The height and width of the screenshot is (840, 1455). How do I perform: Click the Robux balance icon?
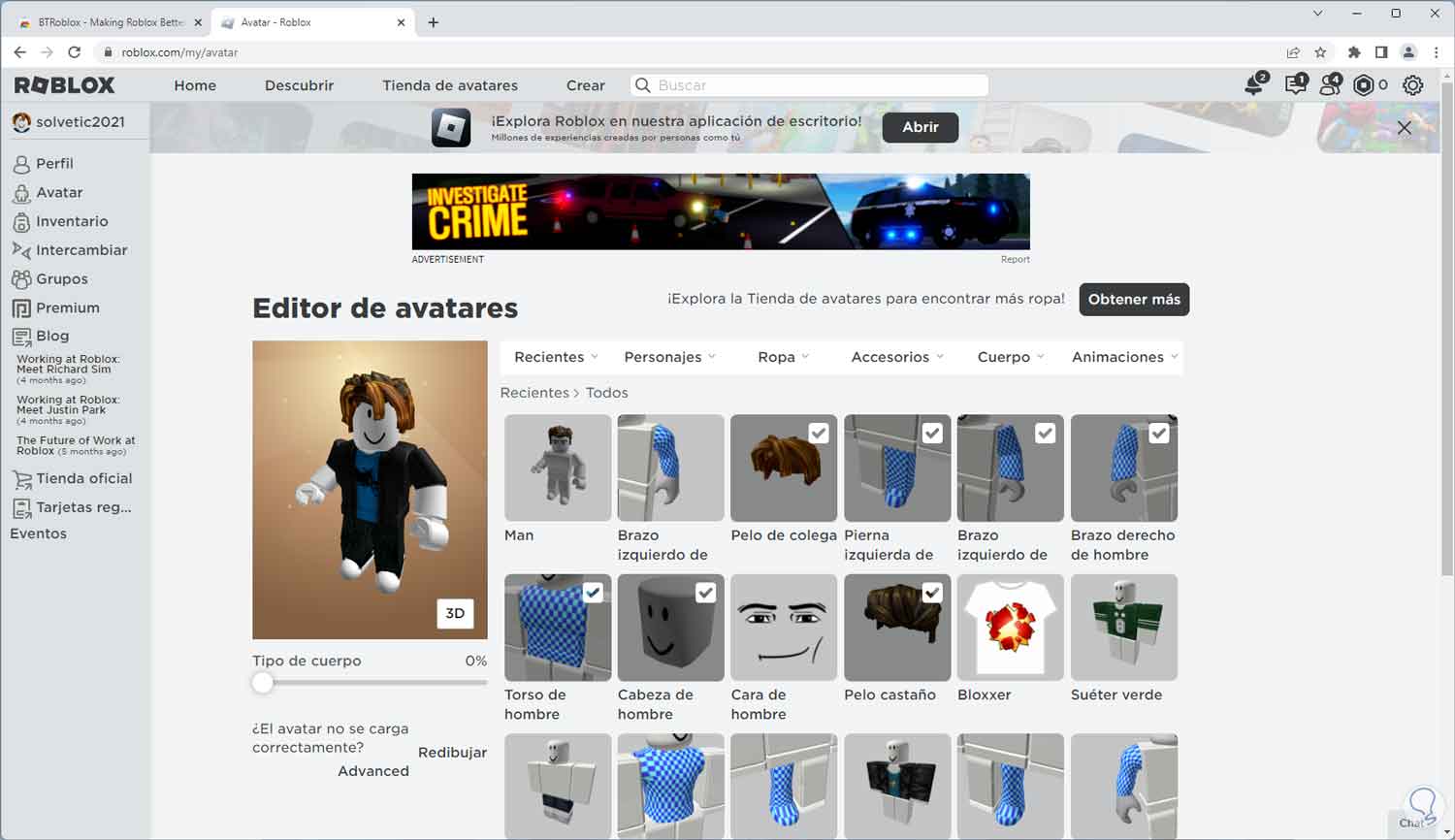pos(1364,85)
